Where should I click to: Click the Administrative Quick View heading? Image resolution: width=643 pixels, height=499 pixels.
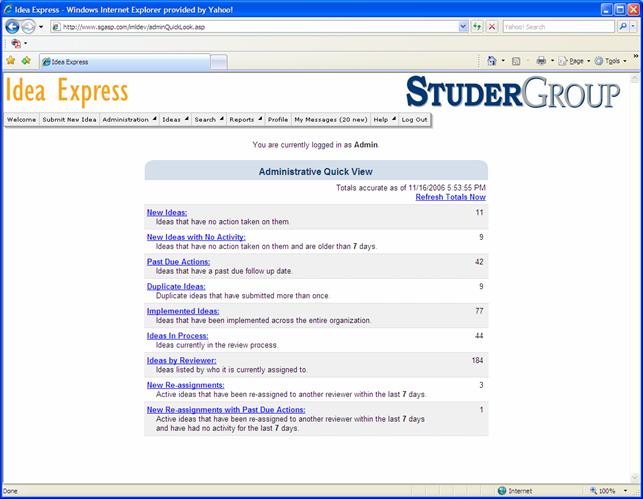point(315,172)
